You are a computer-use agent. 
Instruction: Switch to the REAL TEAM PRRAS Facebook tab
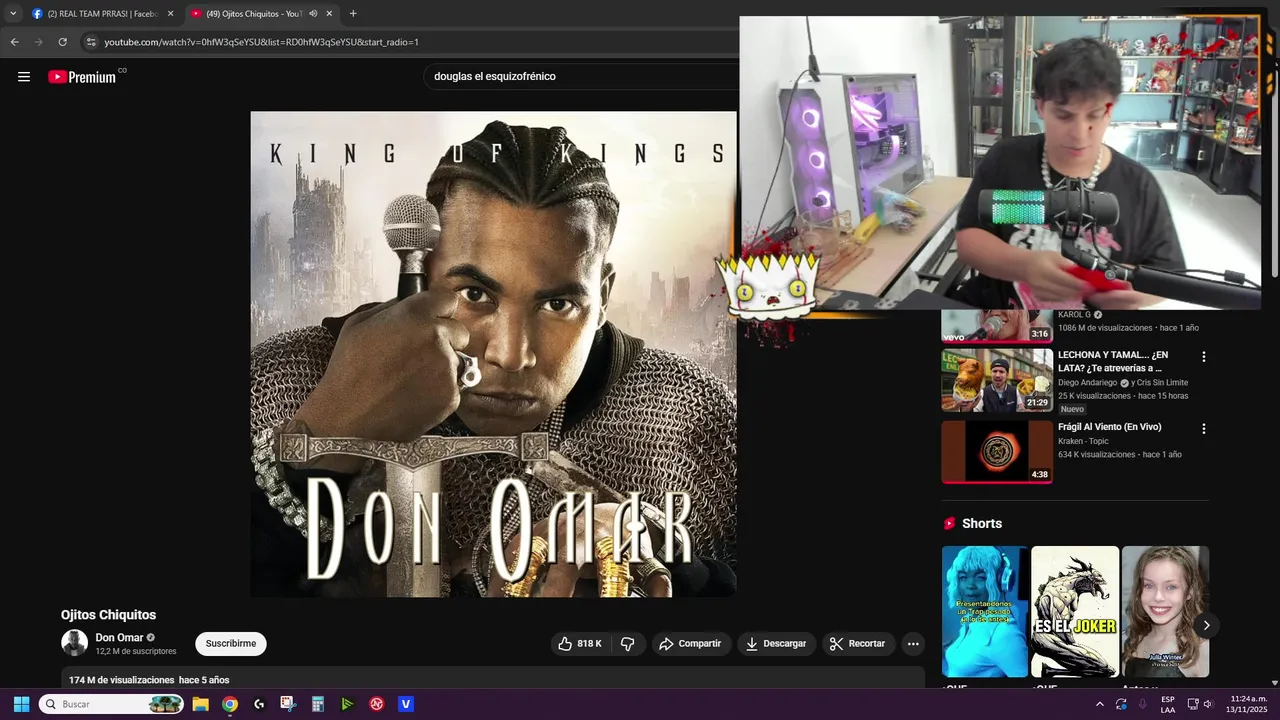point(102,13)
